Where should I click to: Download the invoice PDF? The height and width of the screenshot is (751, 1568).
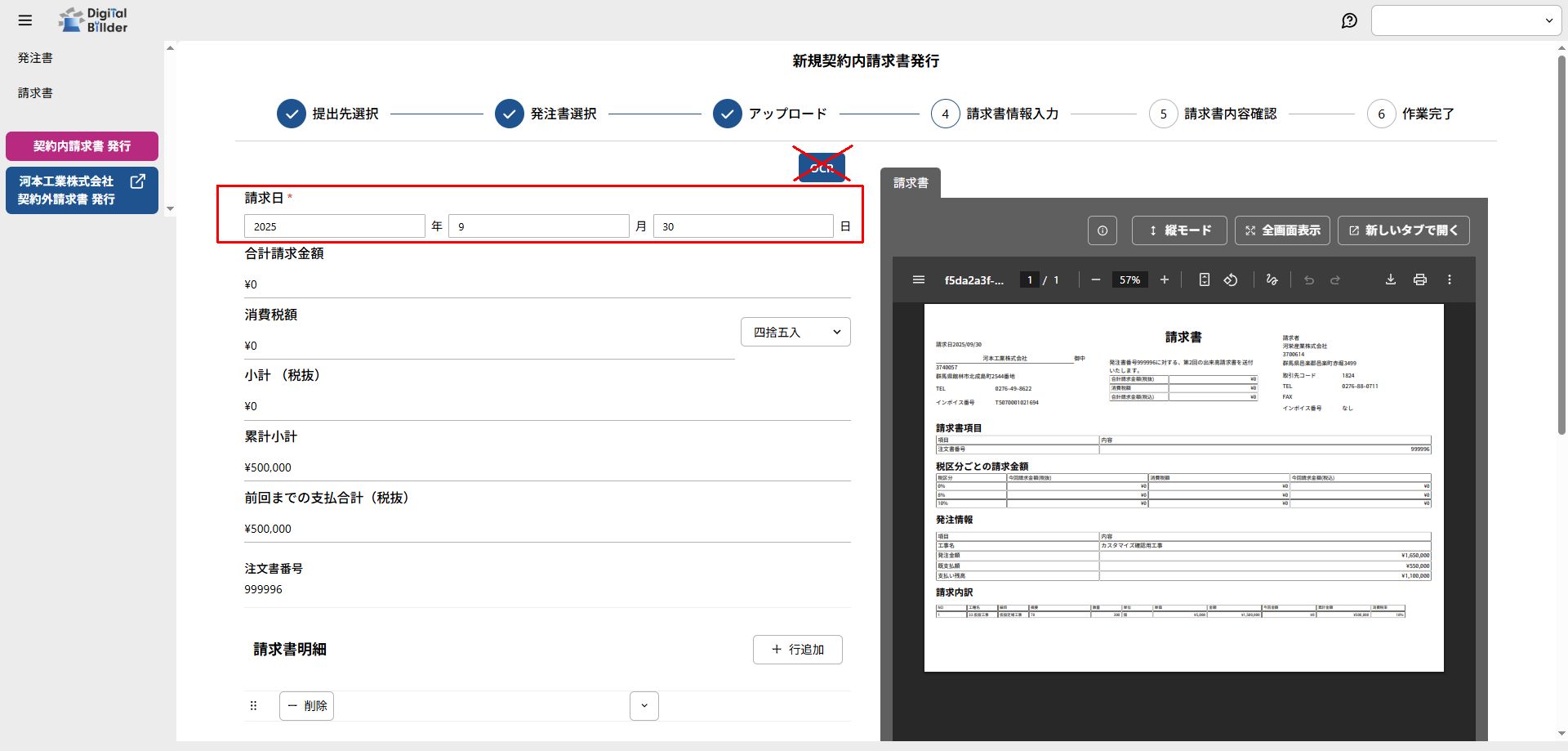coord(1390,279)
